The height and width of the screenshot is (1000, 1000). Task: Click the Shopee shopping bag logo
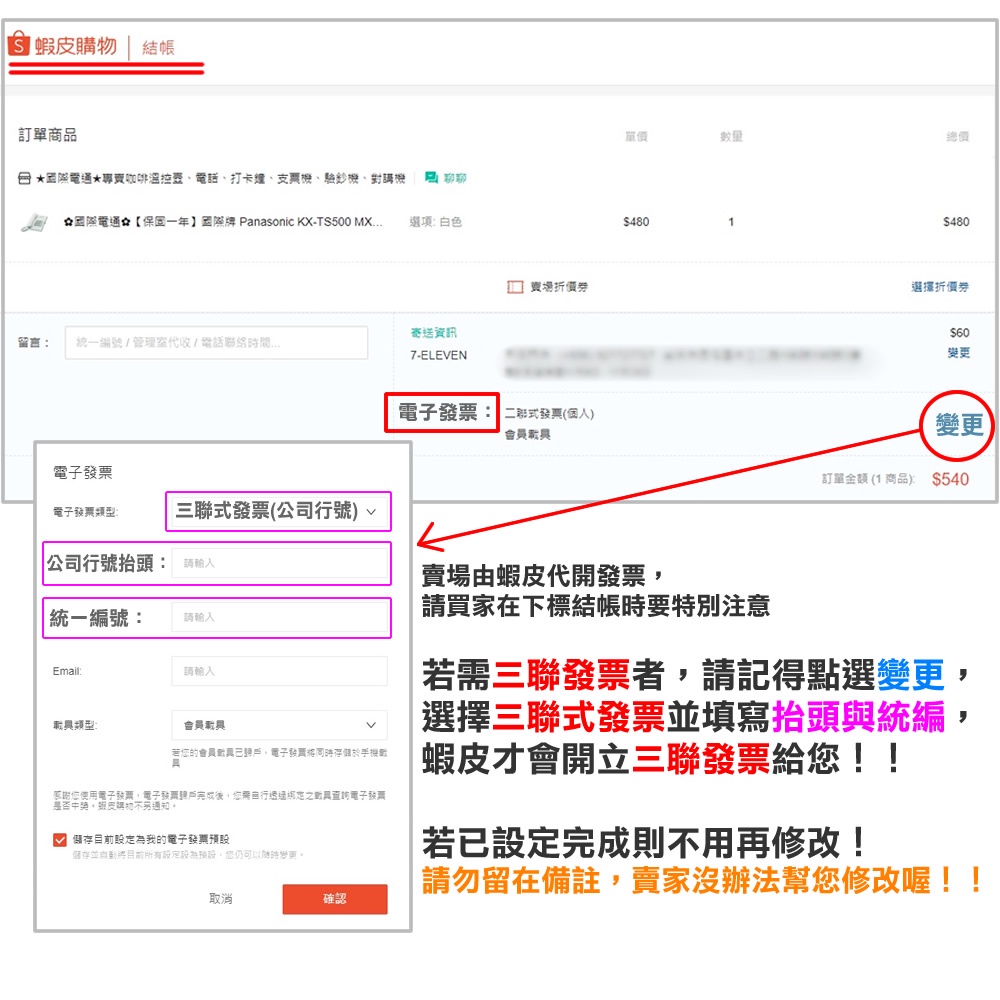coord(18,43)
